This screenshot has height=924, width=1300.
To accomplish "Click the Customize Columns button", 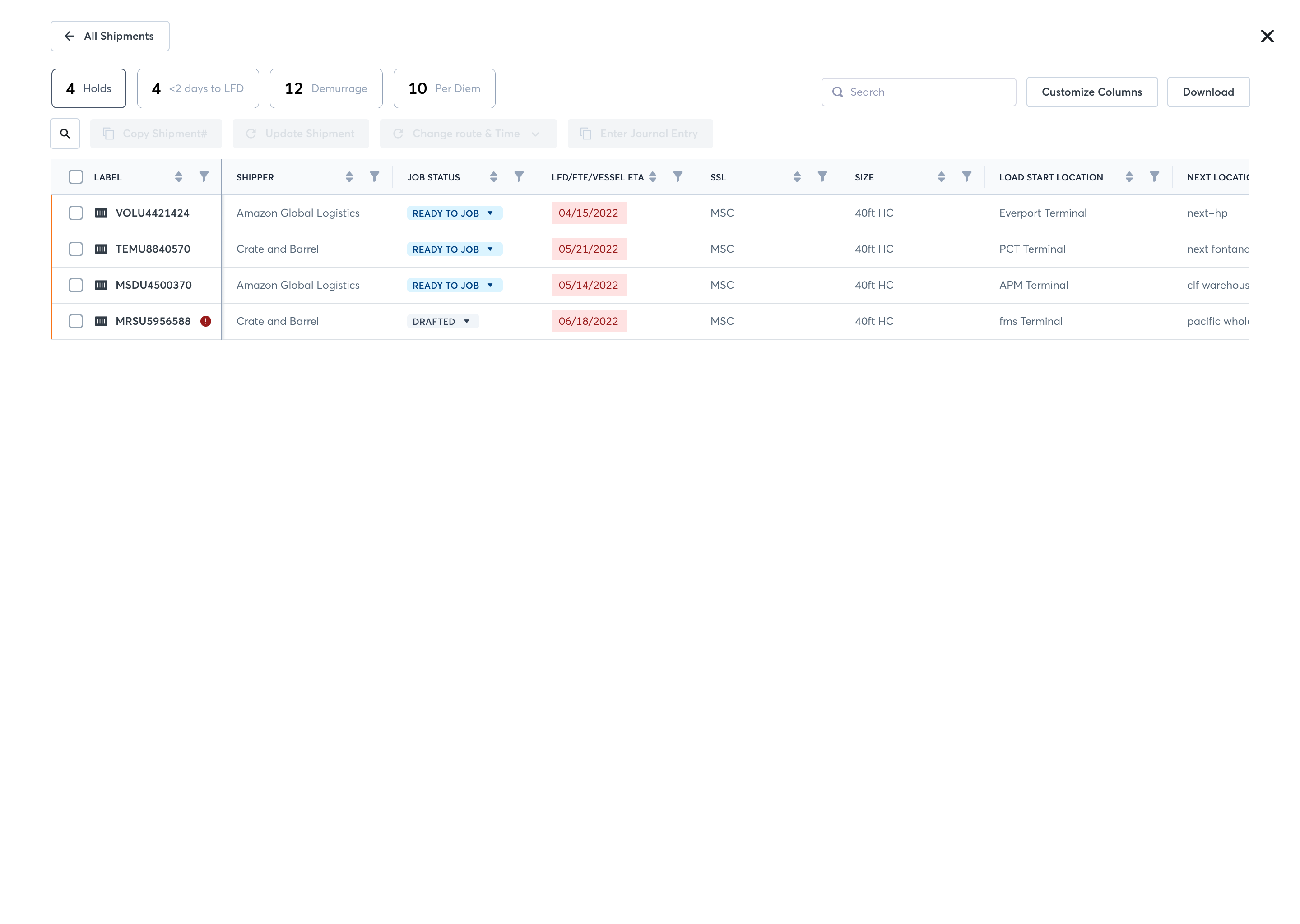I will [x=1091, y=92].
